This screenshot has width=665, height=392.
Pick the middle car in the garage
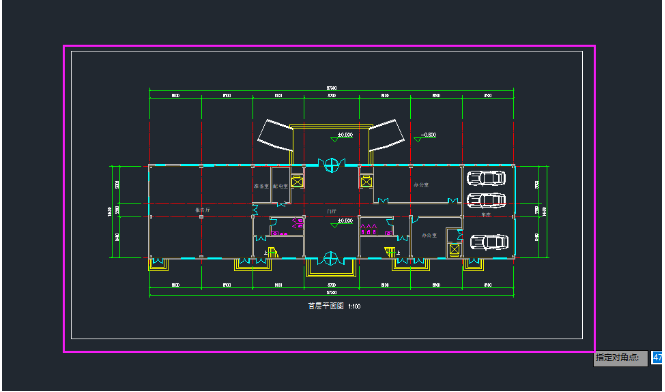point(486,199)
